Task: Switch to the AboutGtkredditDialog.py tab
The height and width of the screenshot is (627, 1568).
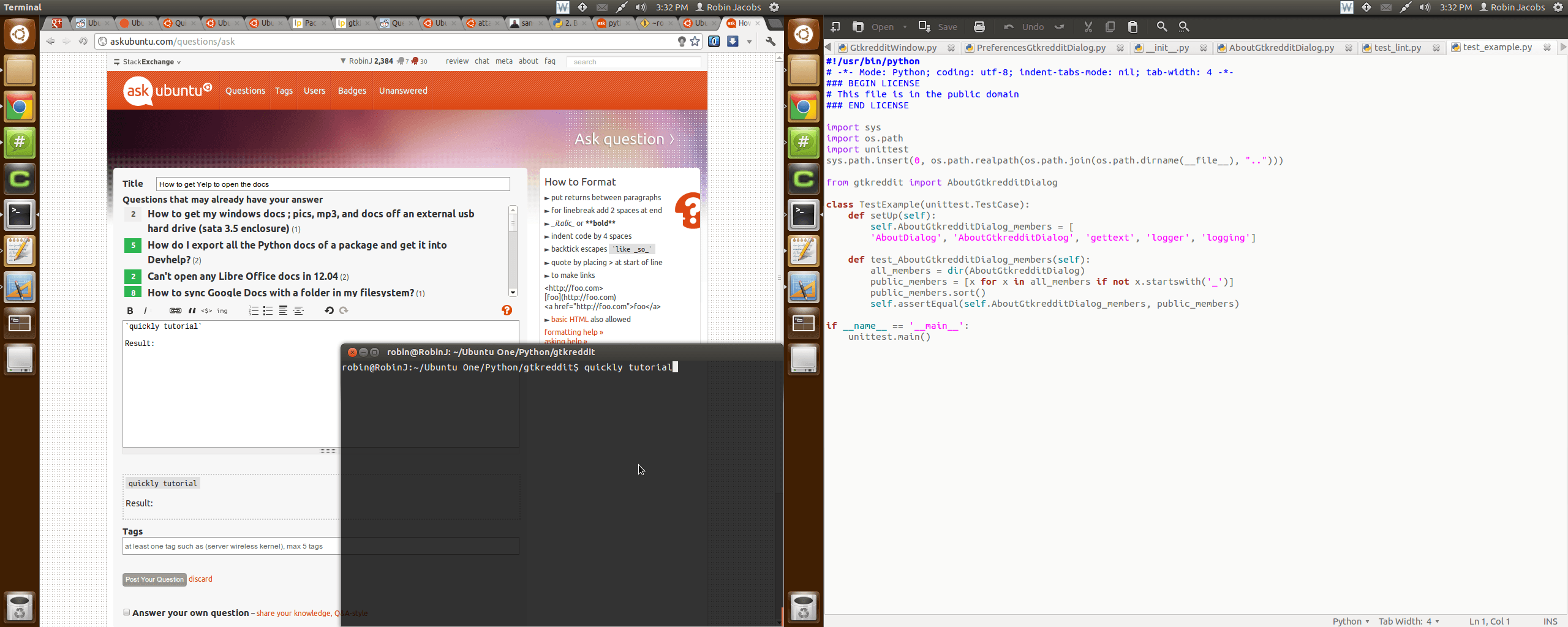Action: (1281, 47)
